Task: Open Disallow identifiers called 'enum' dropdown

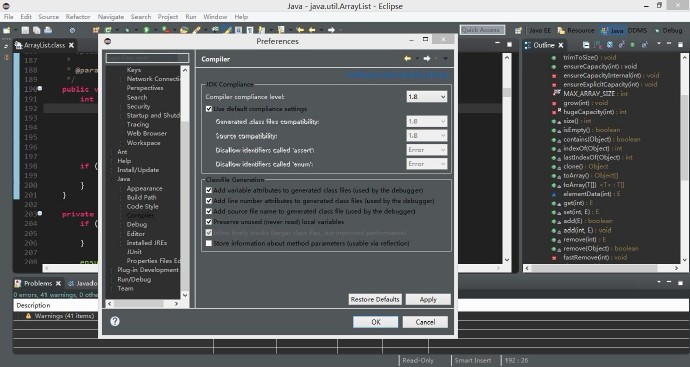Action: tap(426, 164)
